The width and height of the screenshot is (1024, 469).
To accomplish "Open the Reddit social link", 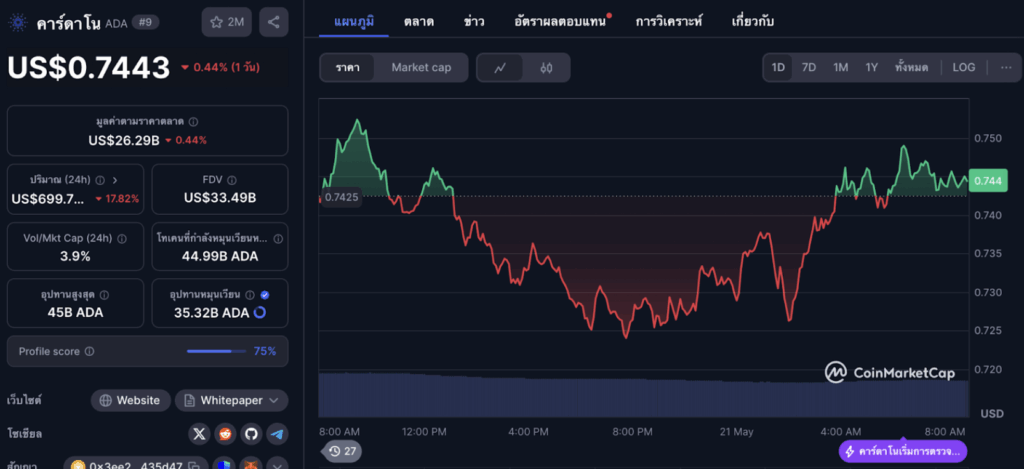I will (x=226, y=433).
